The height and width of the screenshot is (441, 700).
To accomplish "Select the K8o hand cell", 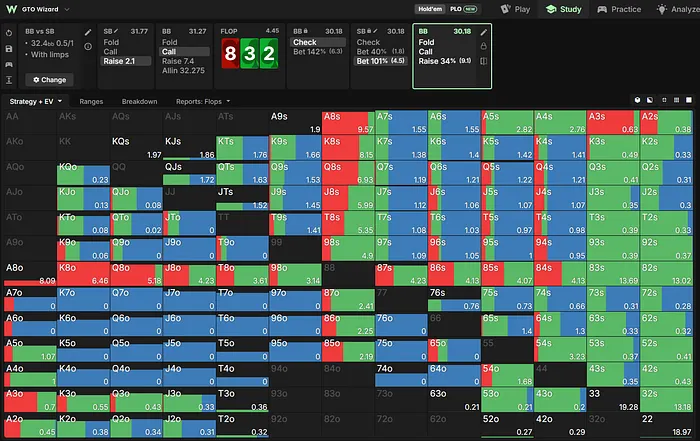I will click(x=83, y=274).
